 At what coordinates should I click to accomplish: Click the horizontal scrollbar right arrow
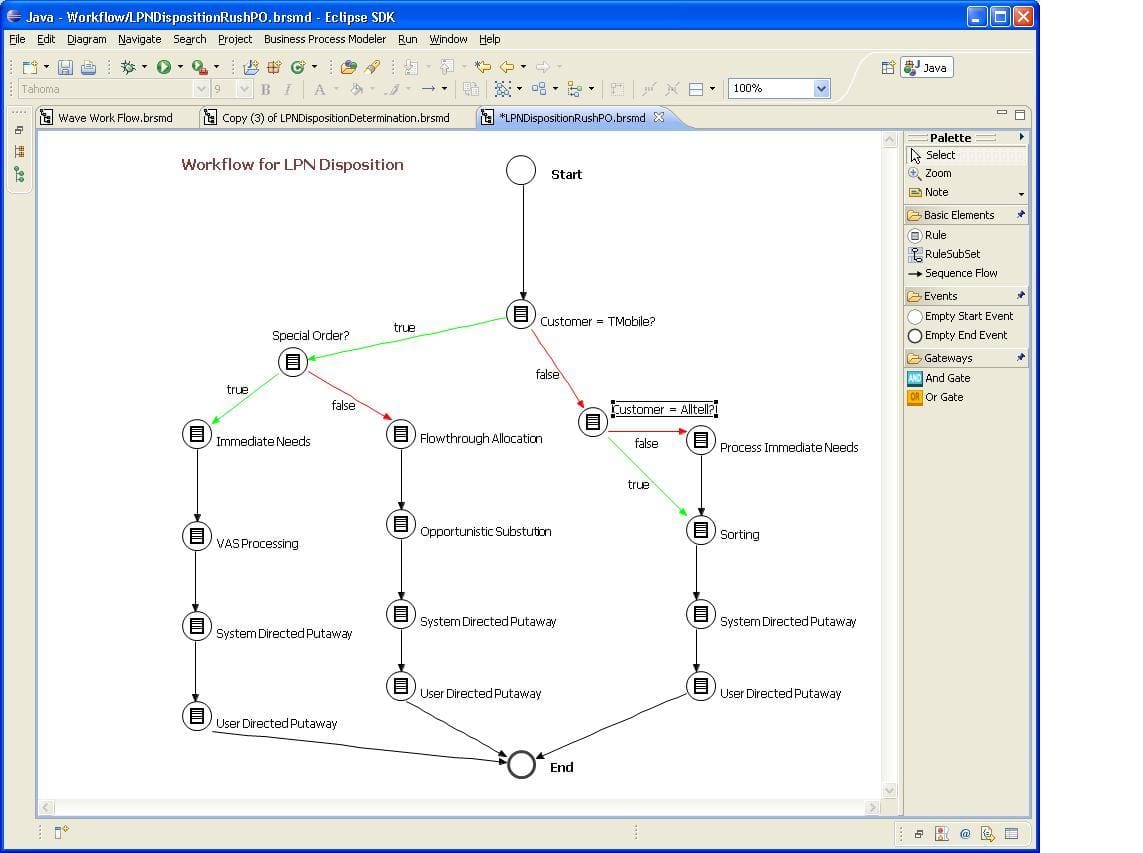pos(873,807)
